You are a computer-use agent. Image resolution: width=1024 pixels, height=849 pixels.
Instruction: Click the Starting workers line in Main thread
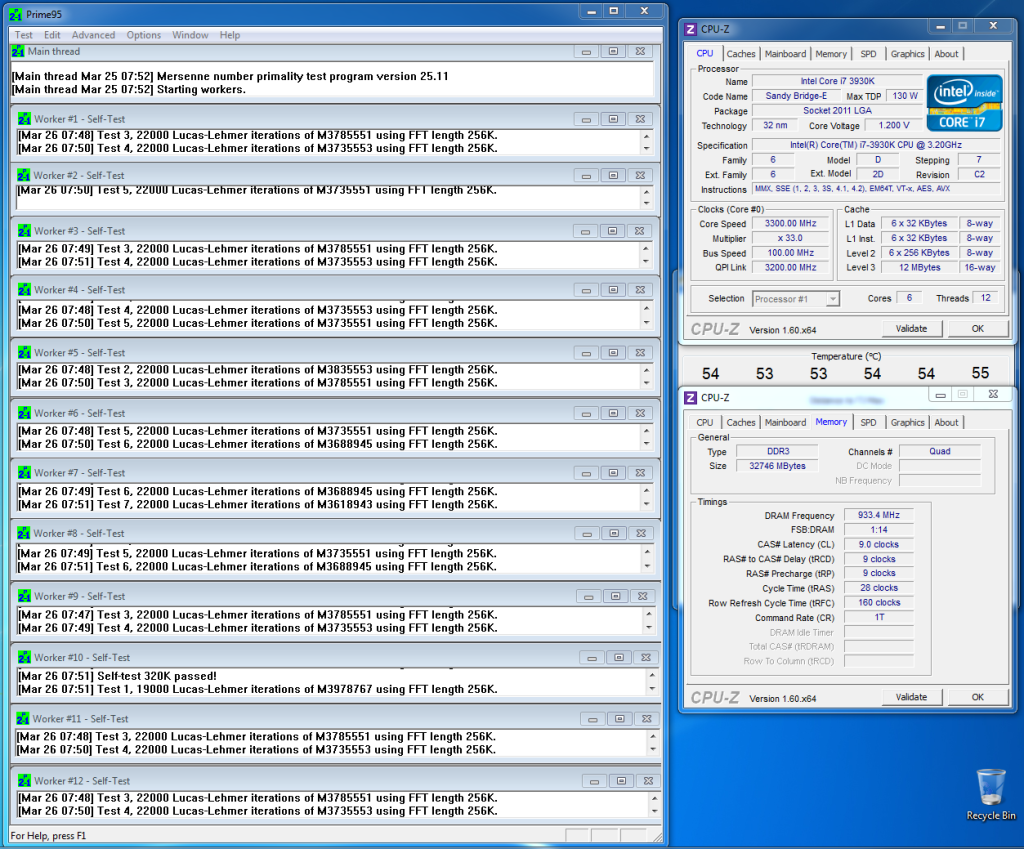click(x=129, y=89)
